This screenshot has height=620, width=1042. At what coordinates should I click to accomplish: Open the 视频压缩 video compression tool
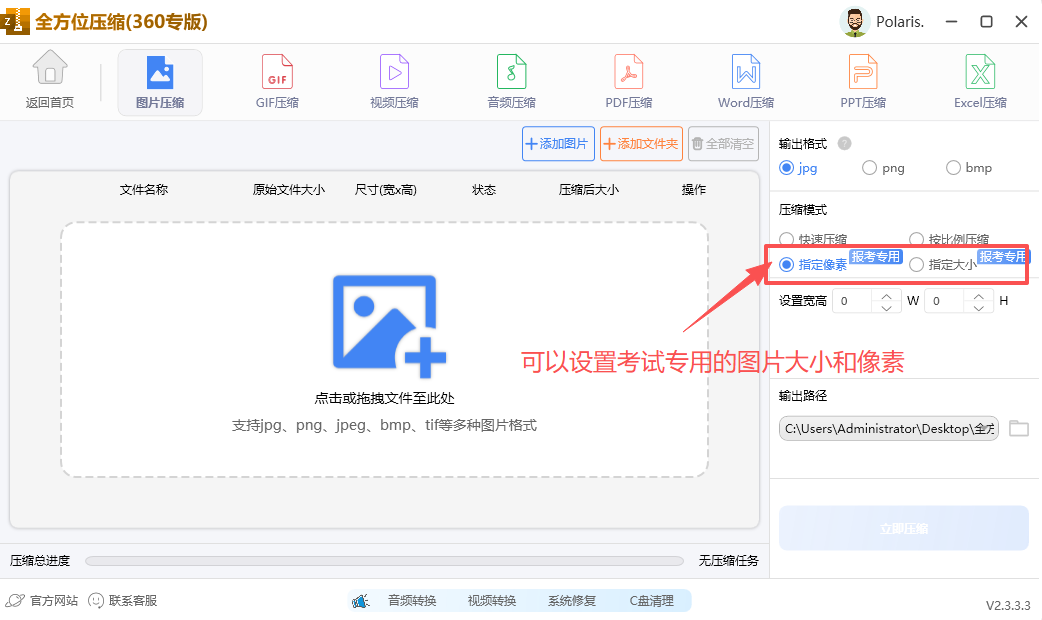(394, 82)
